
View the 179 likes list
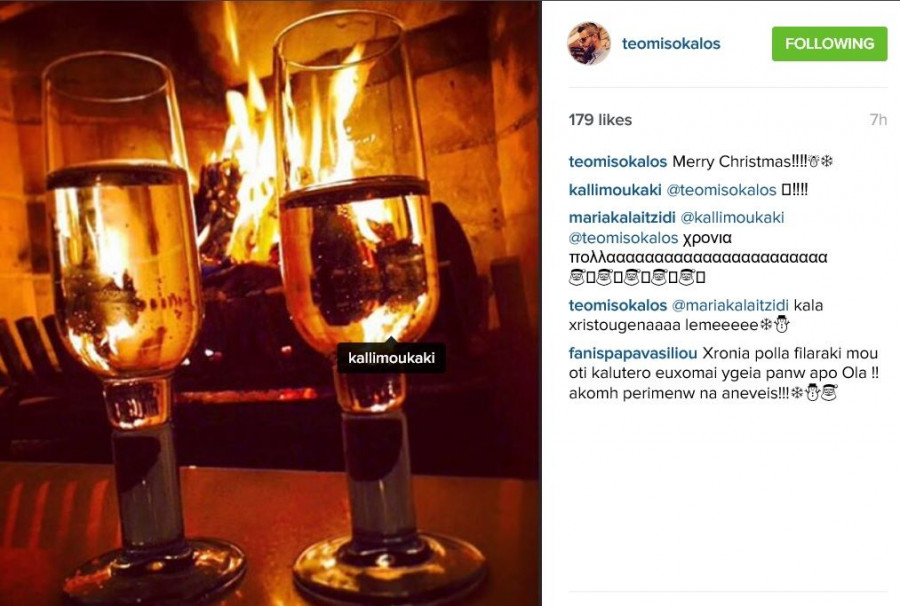pos(600,119)
